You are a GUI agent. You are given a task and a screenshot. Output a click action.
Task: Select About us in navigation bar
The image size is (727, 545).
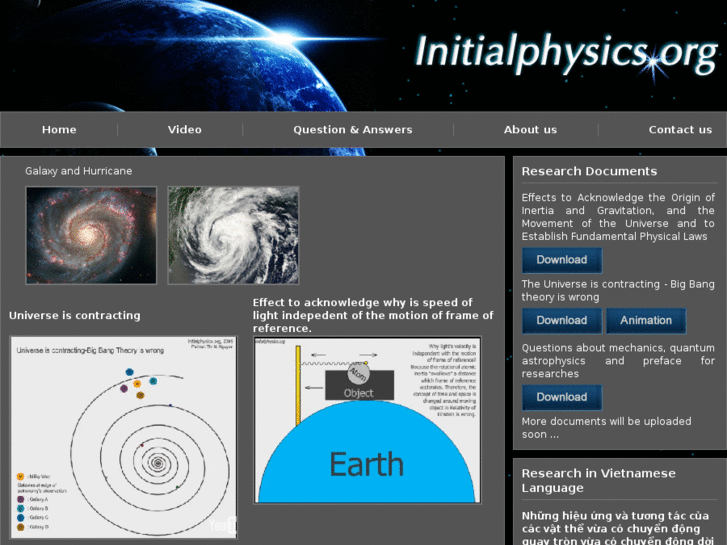pos(530,130)
